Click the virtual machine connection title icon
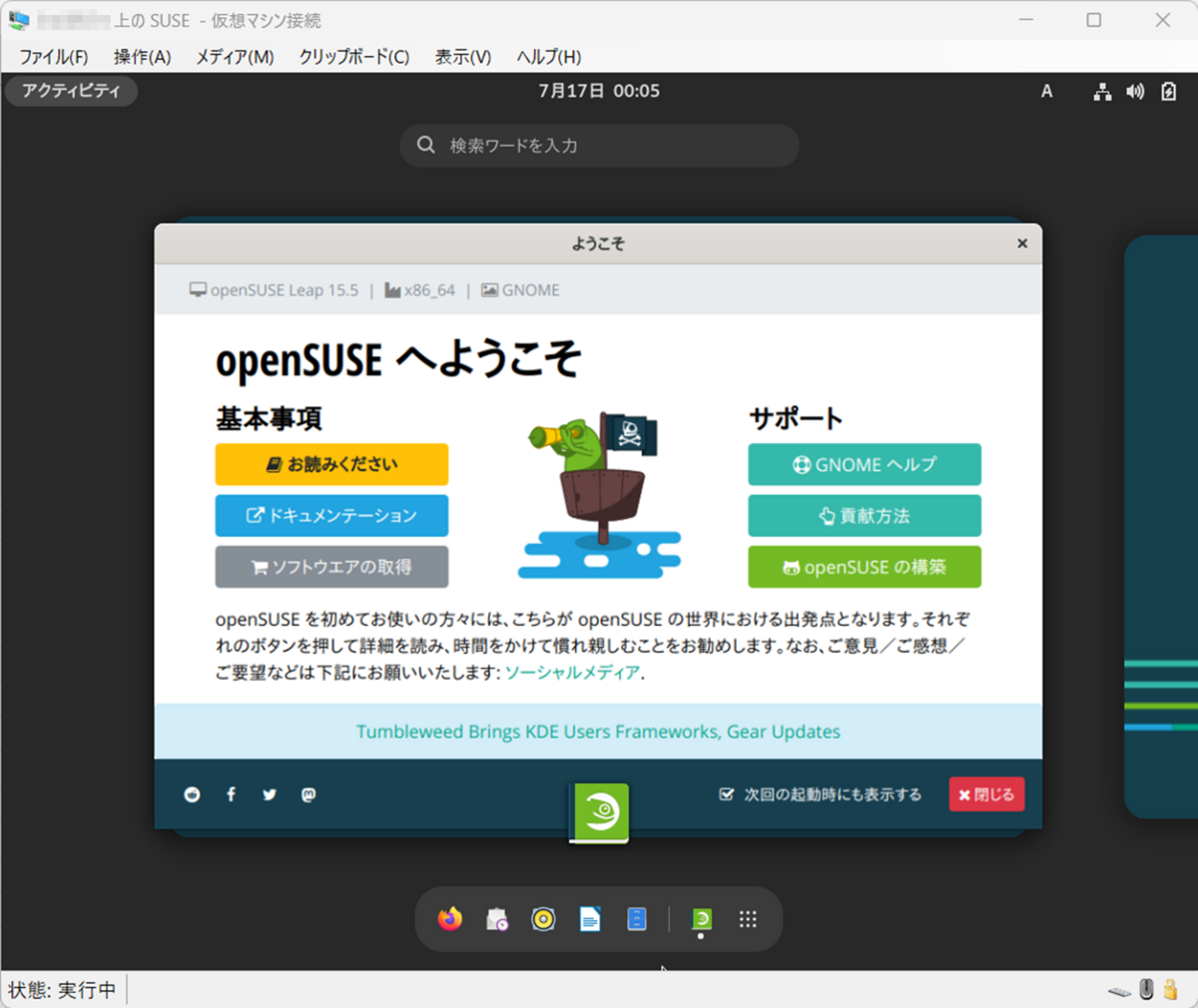Screen dimensions: 1198x1008 19,20
